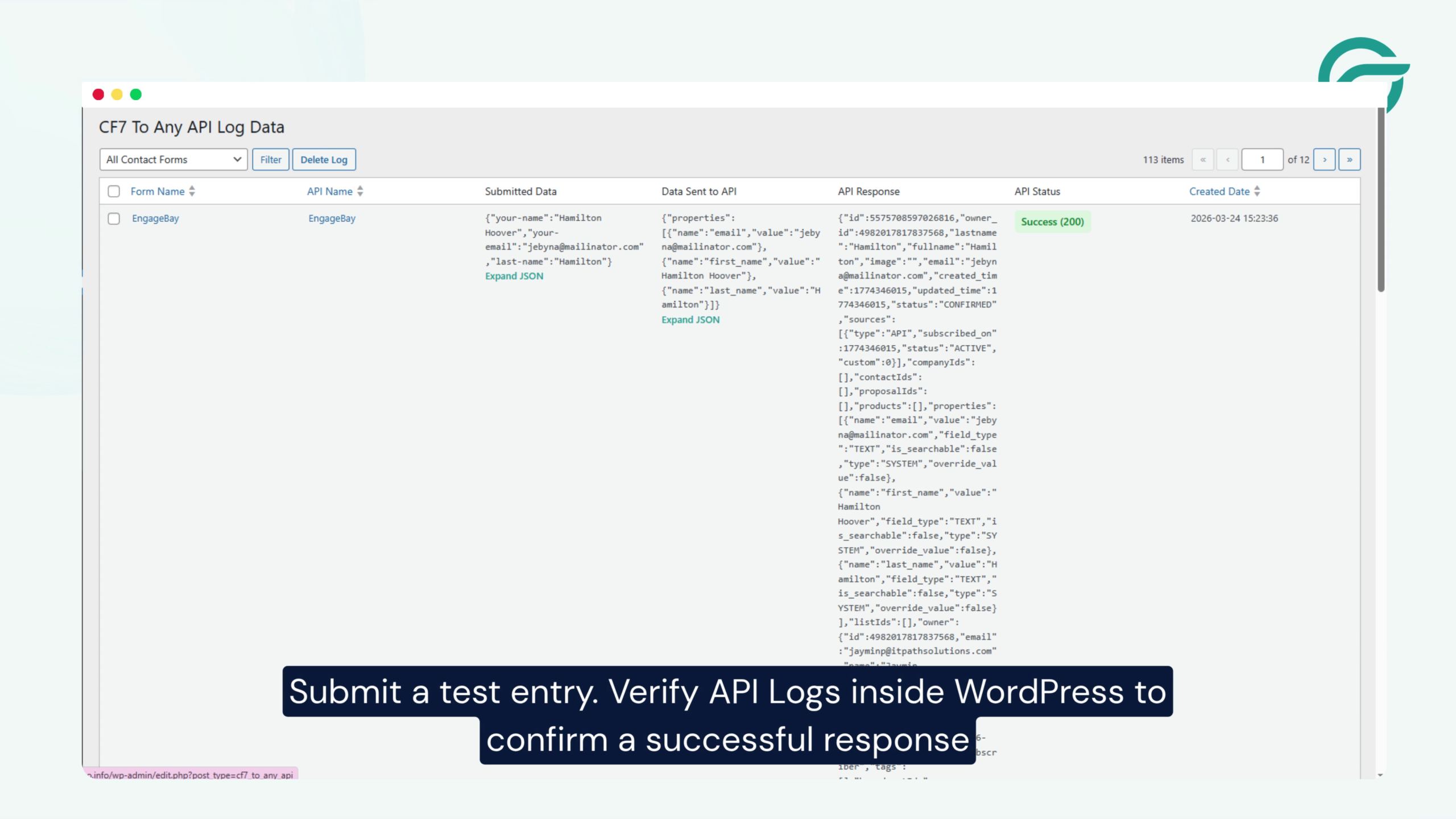Viewport: 1456px width, 819px height.
Task: Click the API Response column header
Action: coord(868,192)
